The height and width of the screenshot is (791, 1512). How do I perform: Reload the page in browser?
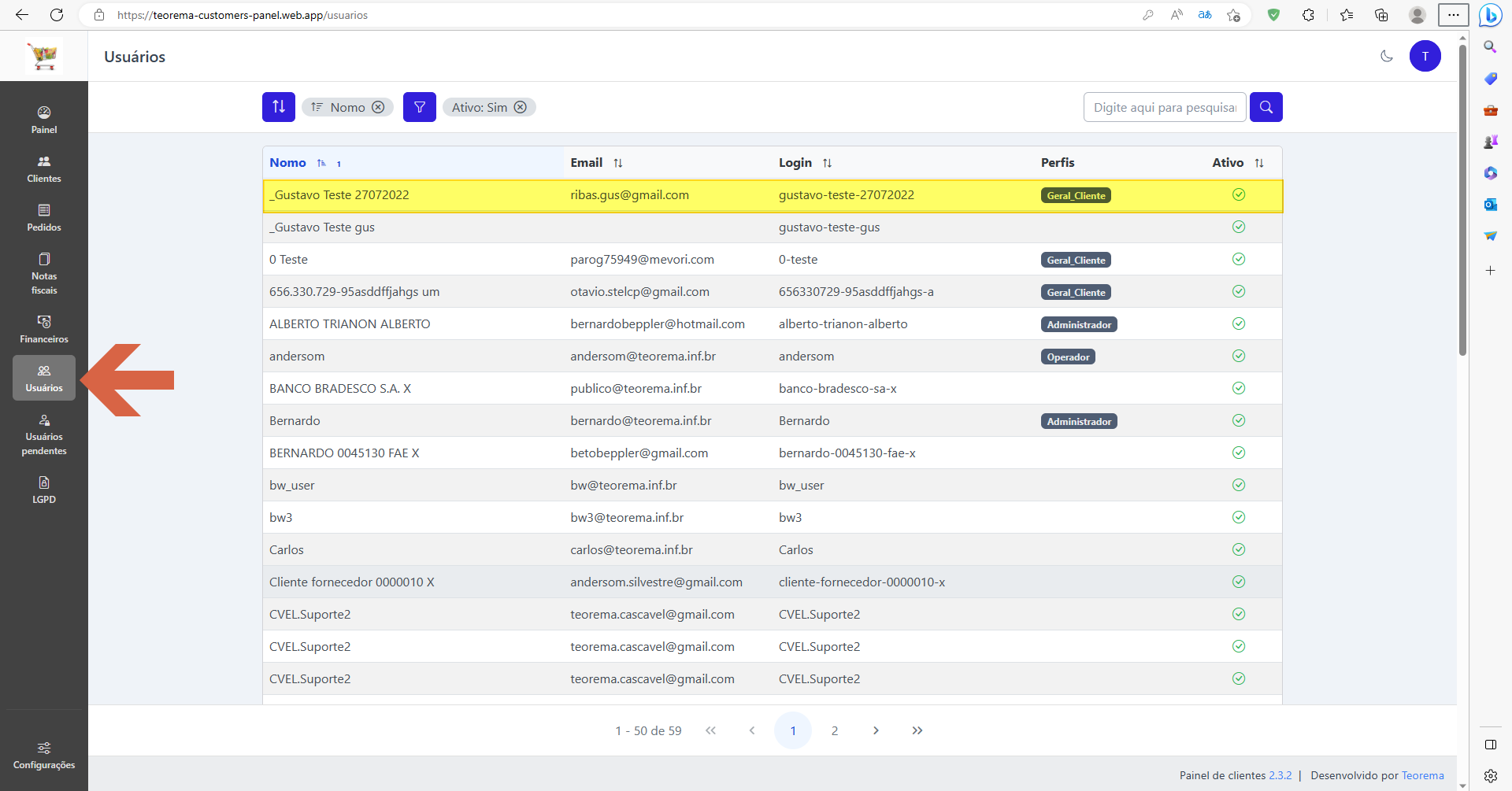pos(57,15)
